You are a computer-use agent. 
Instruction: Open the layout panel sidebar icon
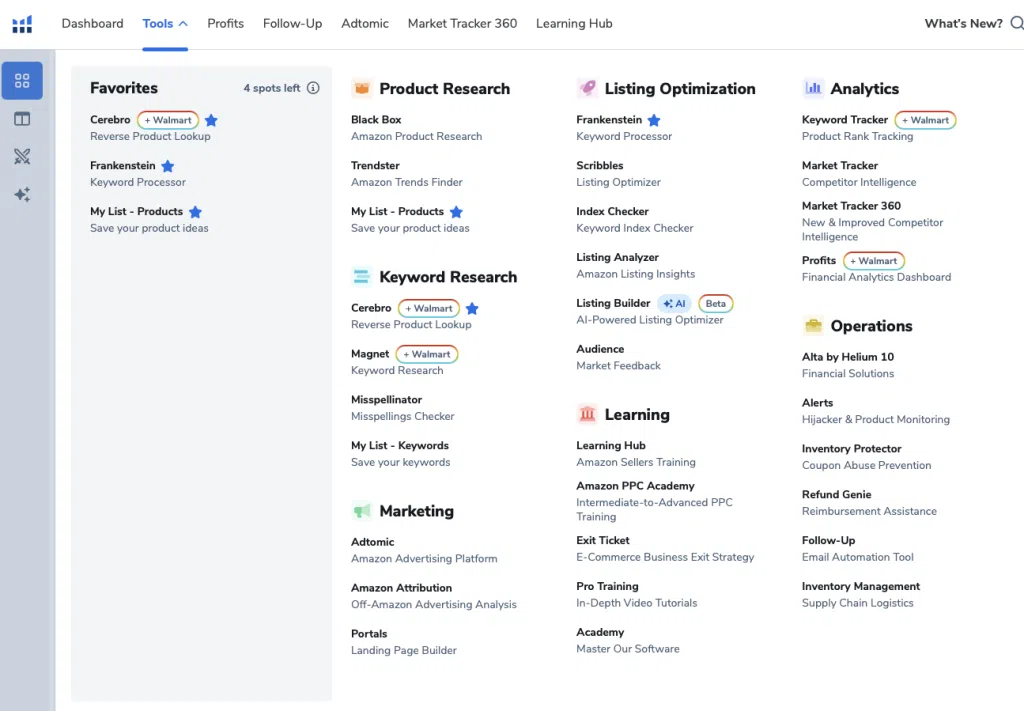(22, 119)
